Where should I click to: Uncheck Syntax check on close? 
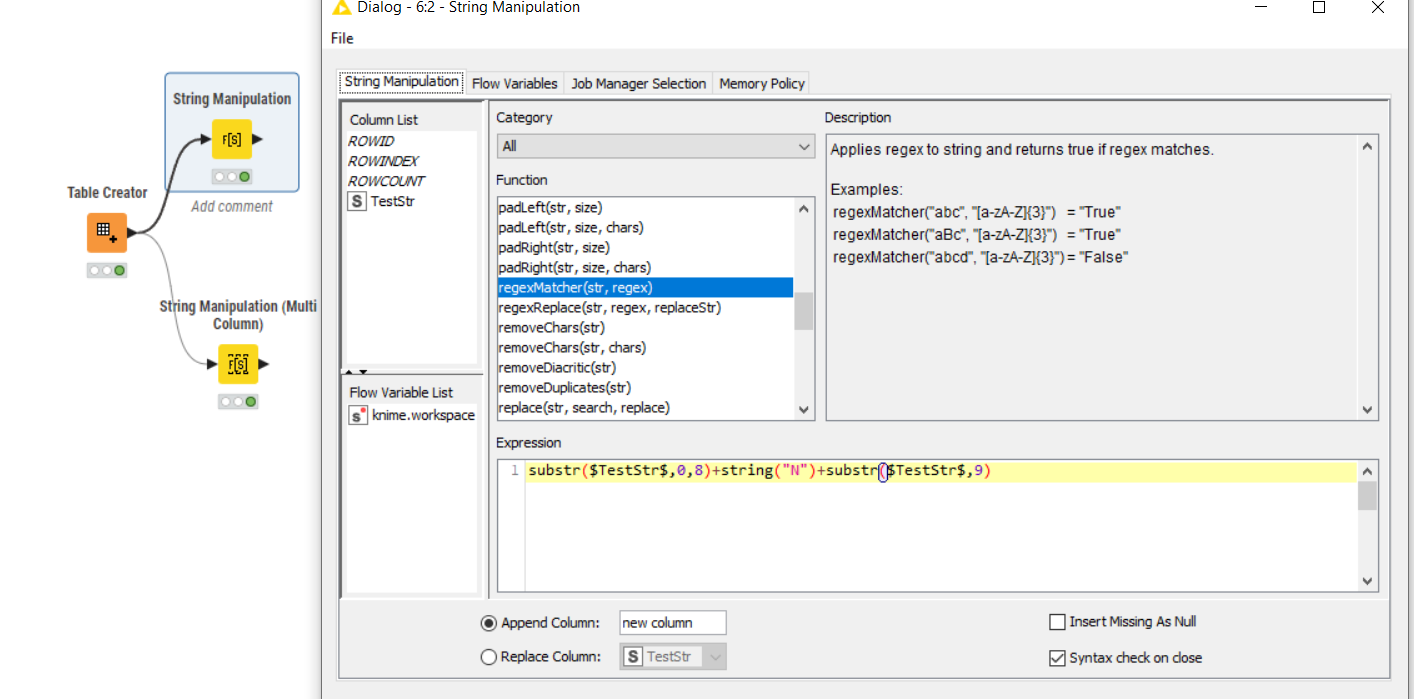[1057, 658]
